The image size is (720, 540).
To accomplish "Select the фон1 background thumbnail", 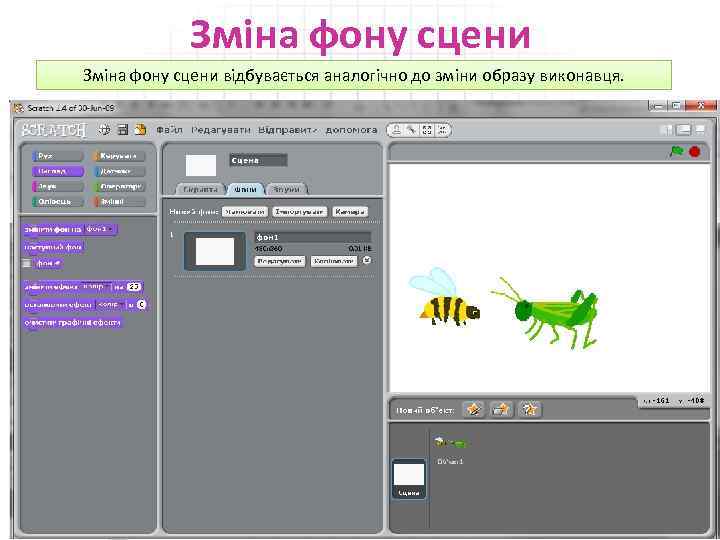I will (x=215, y=252).
